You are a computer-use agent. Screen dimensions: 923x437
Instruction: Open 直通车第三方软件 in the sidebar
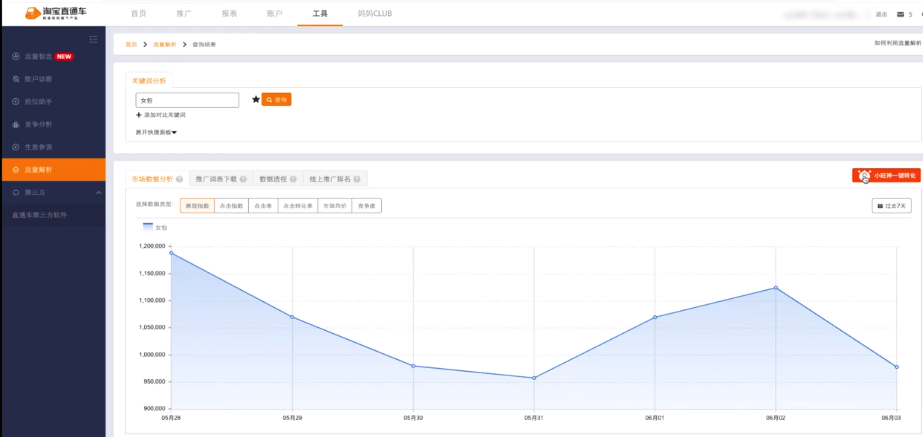(x=39, y=215)
